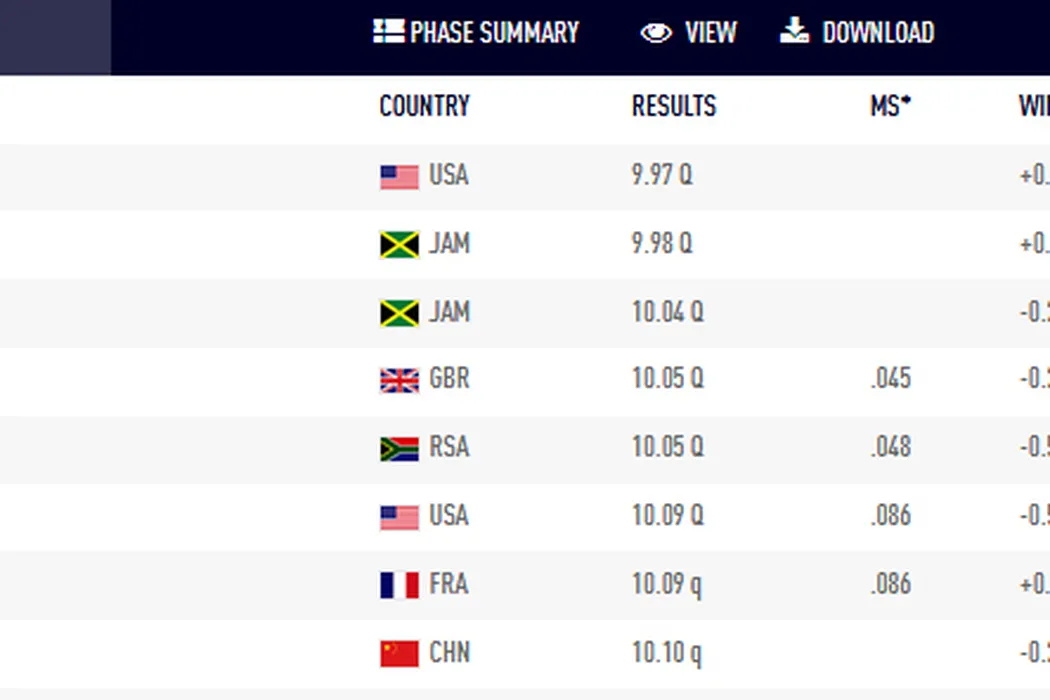Select the 10.10 q result cell

(x=666, y=653)
